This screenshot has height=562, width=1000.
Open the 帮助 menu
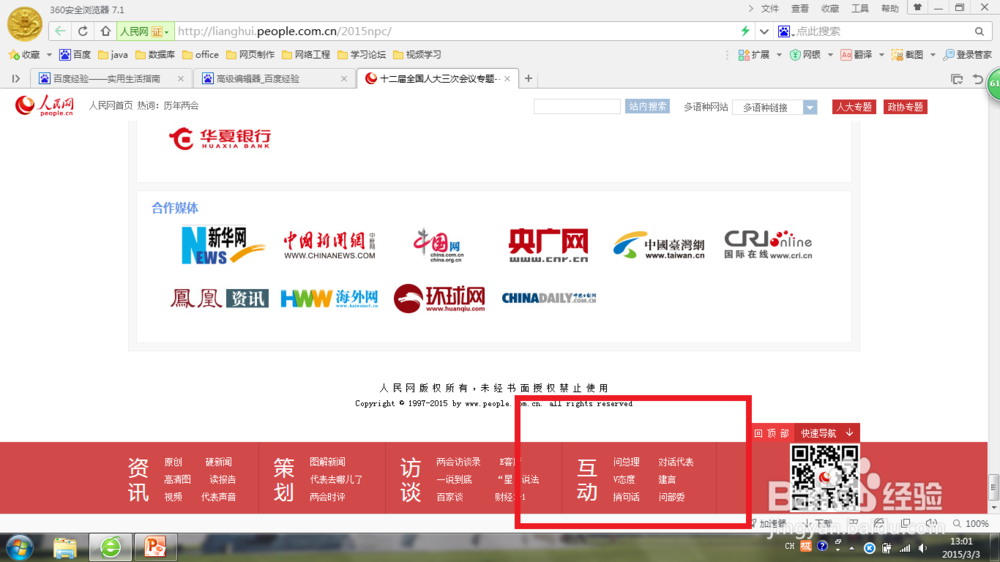(890, 8)
